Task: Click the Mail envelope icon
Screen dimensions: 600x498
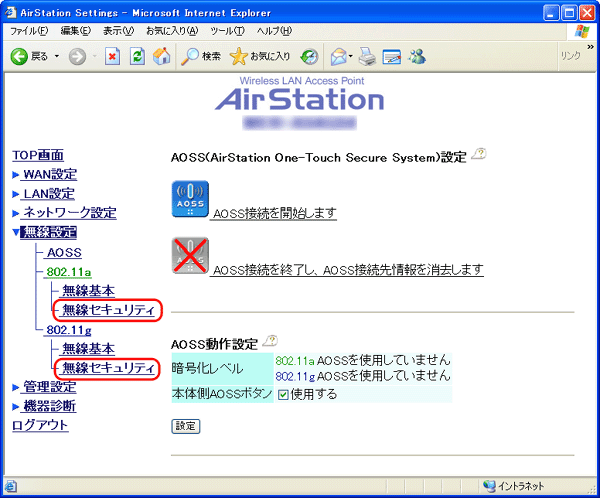Action: click(338, 57)
